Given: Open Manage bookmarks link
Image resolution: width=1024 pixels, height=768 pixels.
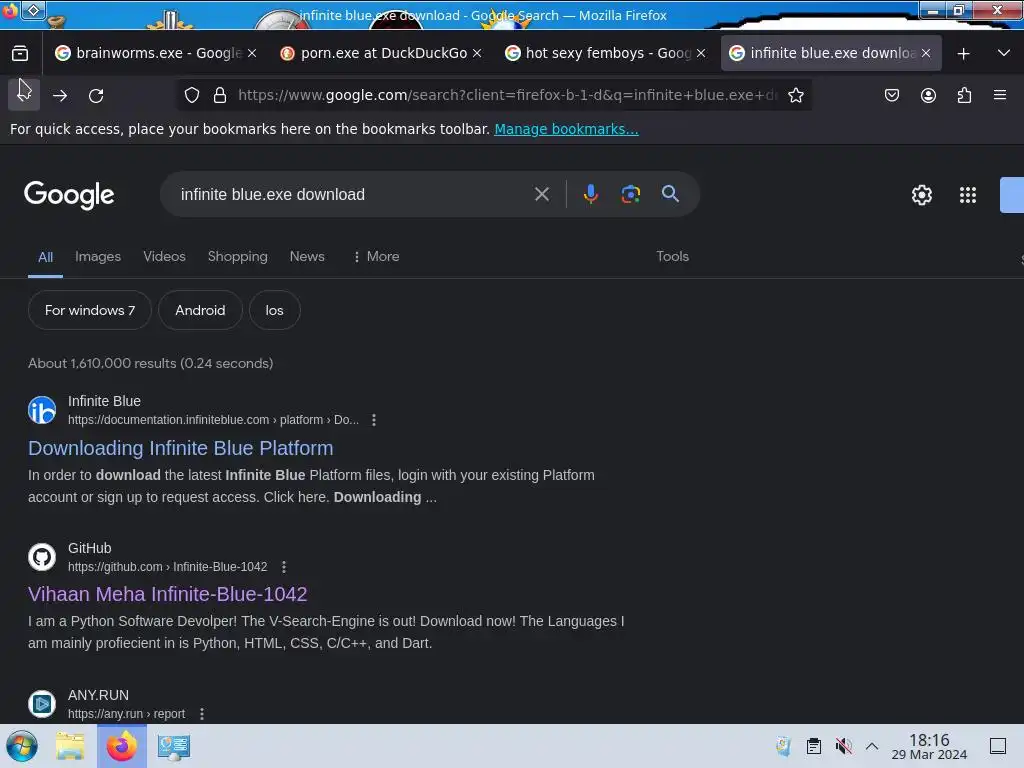Looking at the screenshot, I should (x=566, y=129).
